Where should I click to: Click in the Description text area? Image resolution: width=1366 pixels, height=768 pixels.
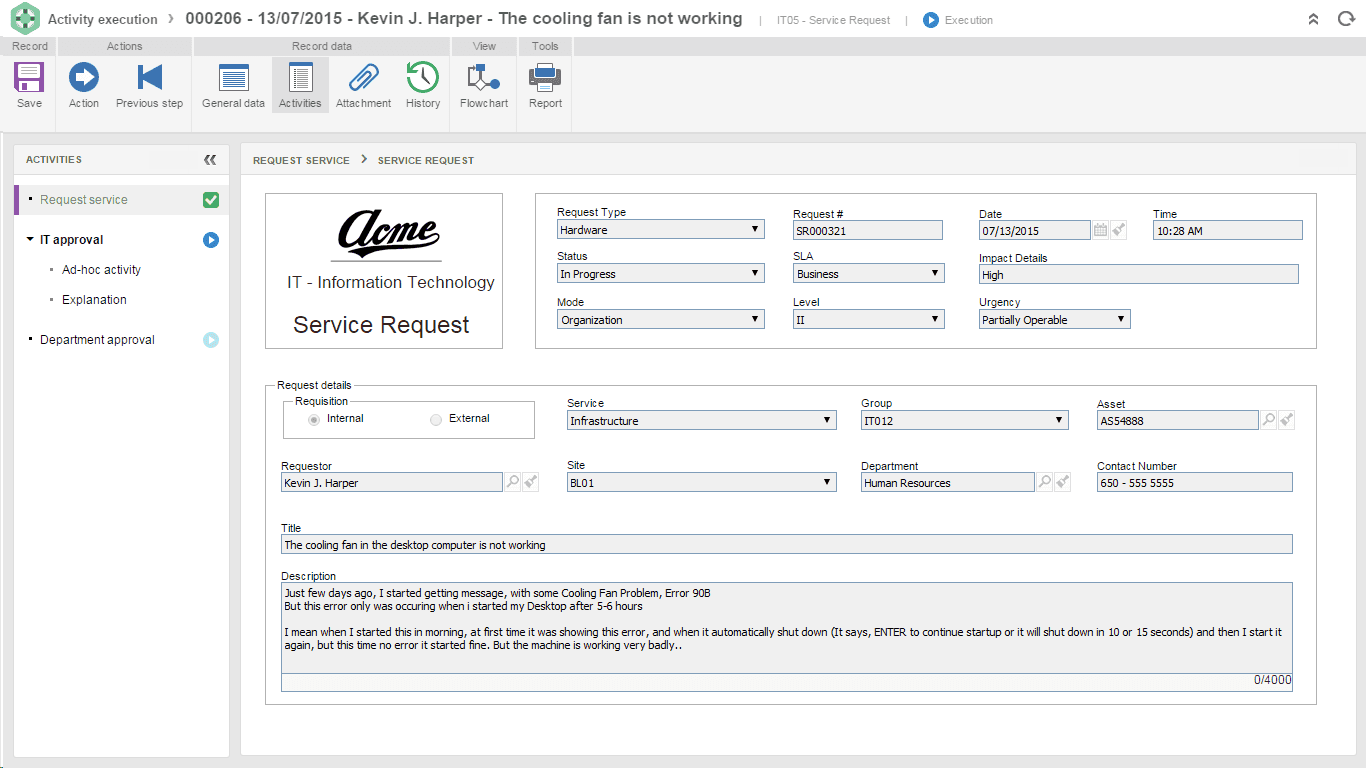pyautogui.click(x=787, y=628)
